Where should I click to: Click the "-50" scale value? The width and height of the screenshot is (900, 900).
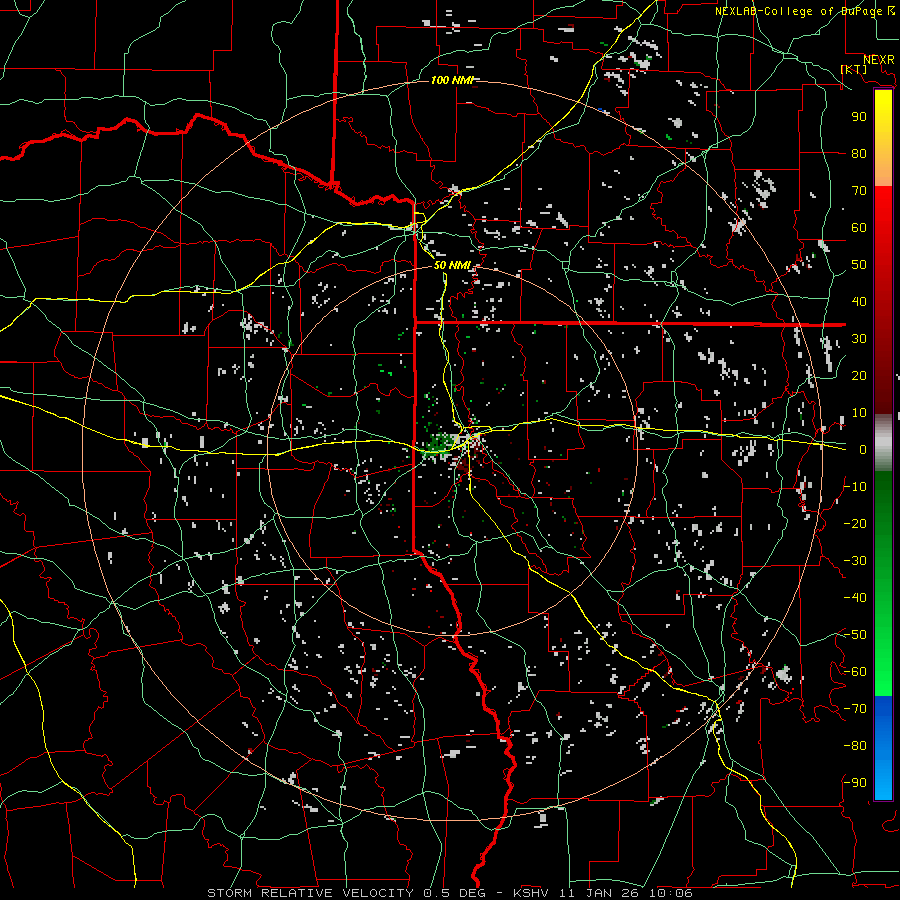[x=855, y=635]
